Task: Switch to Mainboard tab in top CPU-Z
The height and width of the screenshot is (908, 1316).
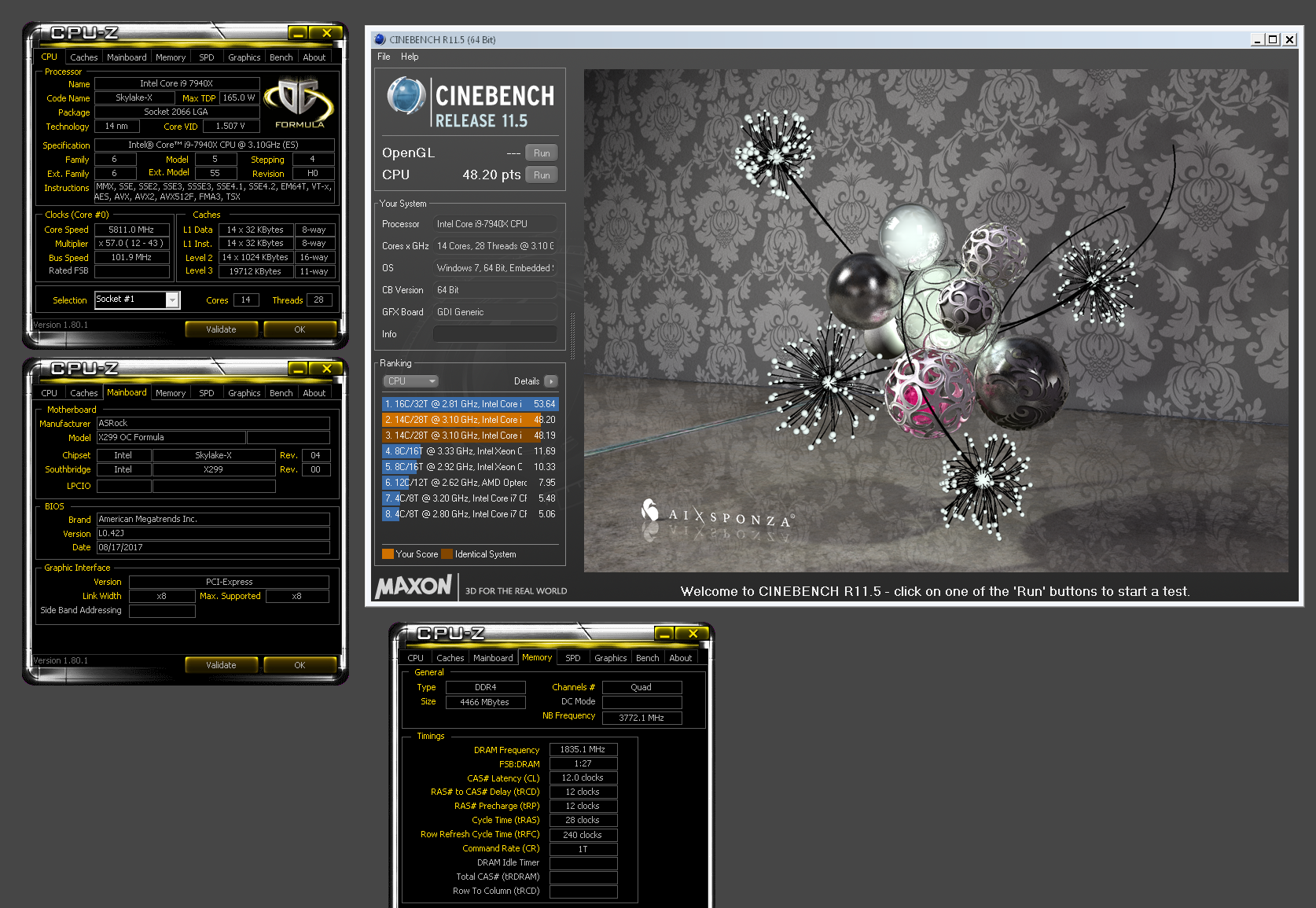Action: [127, 57]
